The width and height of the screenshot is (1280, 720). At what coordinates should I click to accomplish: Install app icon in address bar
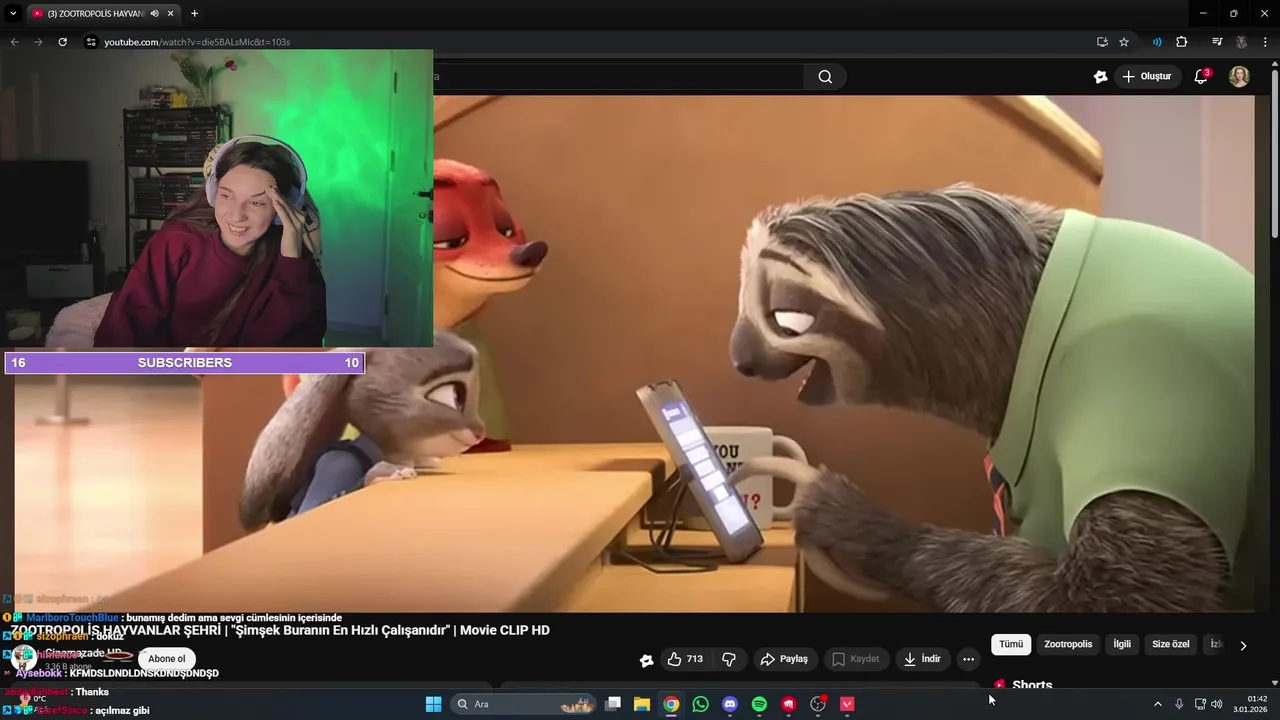point(1102,42)
